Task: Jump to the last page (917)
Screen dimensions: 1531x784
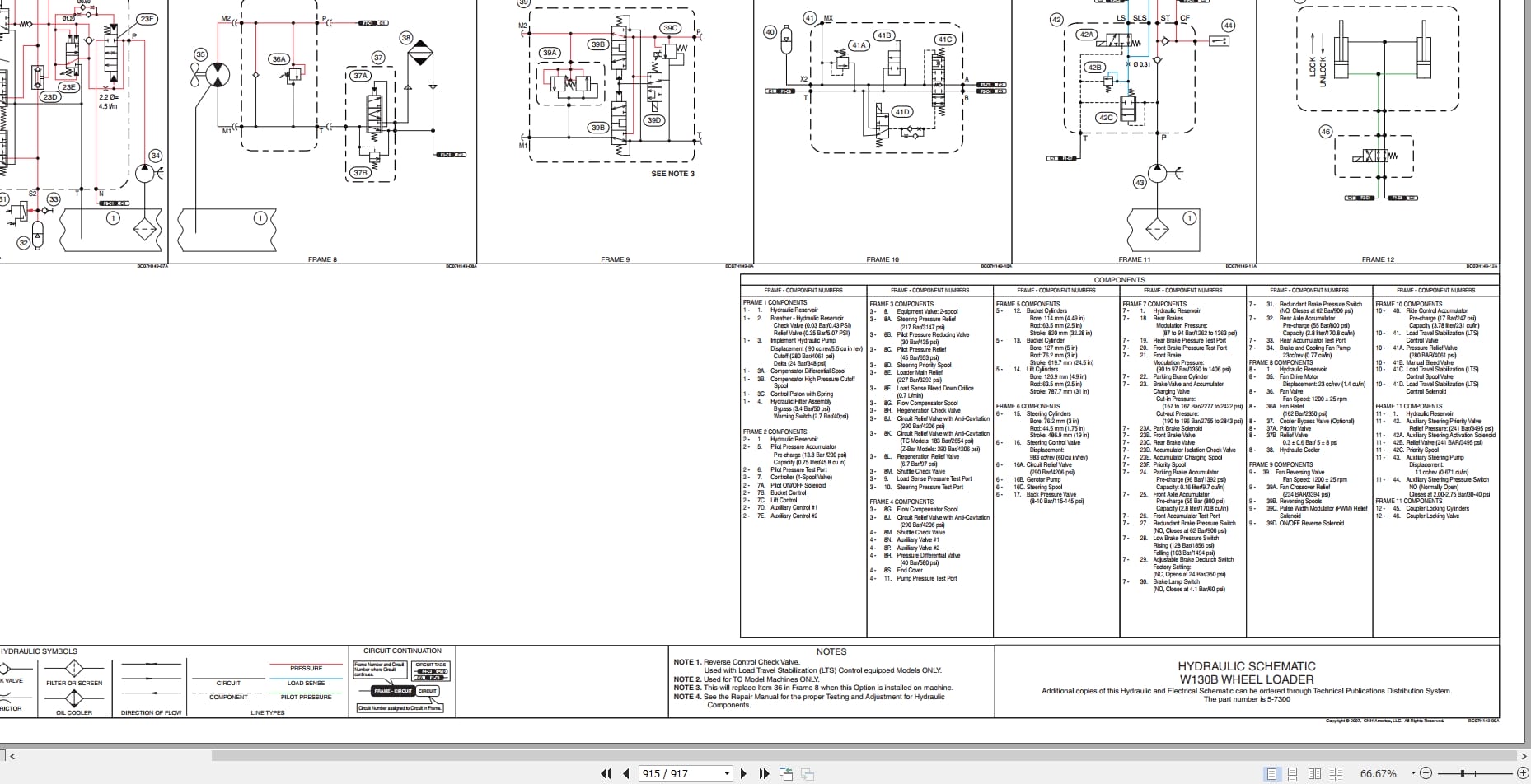Action: (x=765, y=774)
